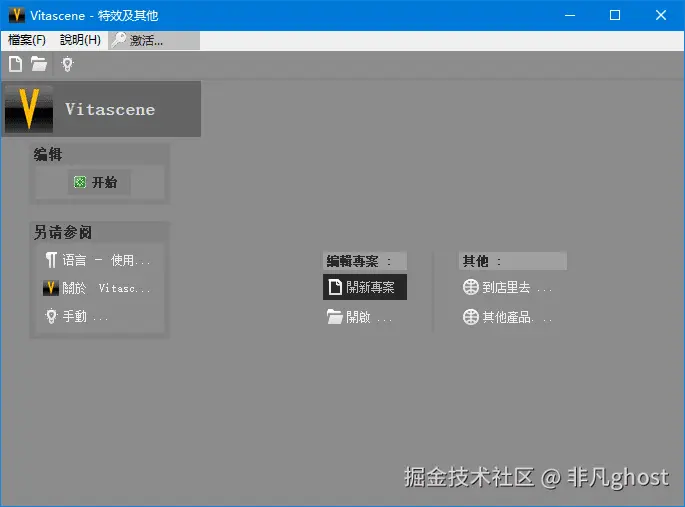
Task: Click the lightbulb icon beside 手動
Action: pyautogui.click(x=51, y=316)
